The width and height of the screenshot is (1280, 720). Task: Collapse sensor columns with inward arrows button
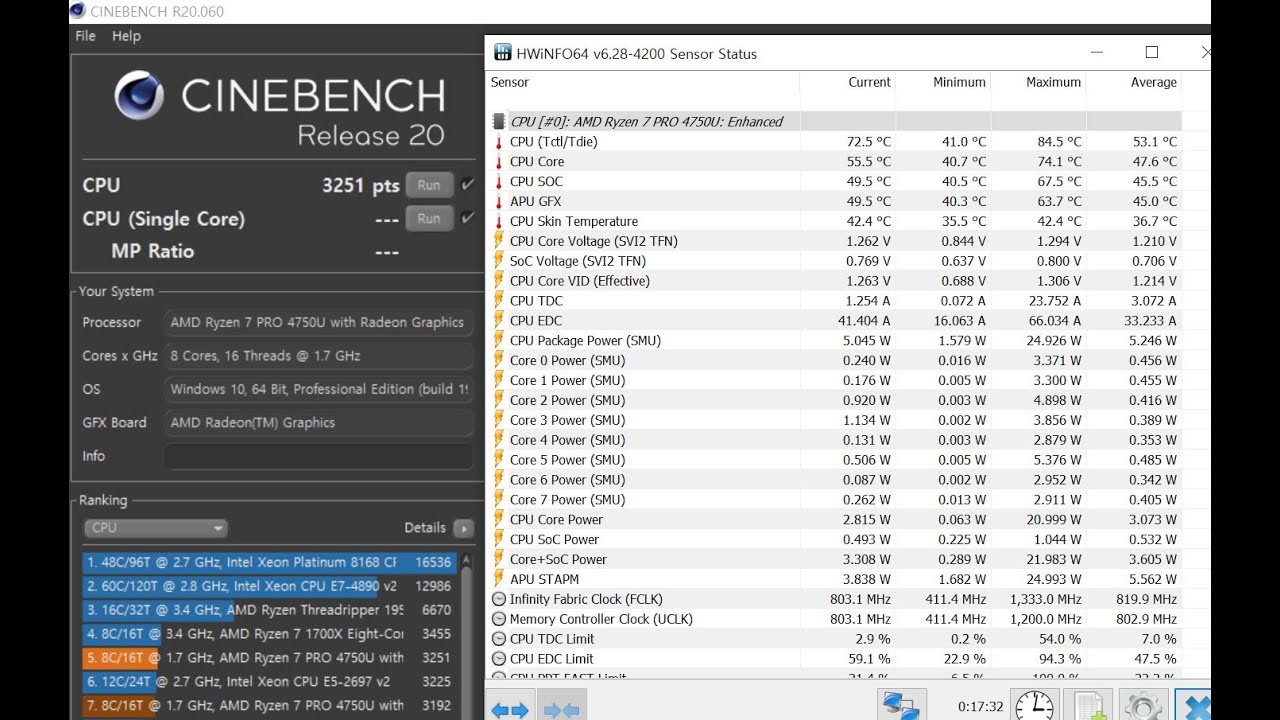560,709
